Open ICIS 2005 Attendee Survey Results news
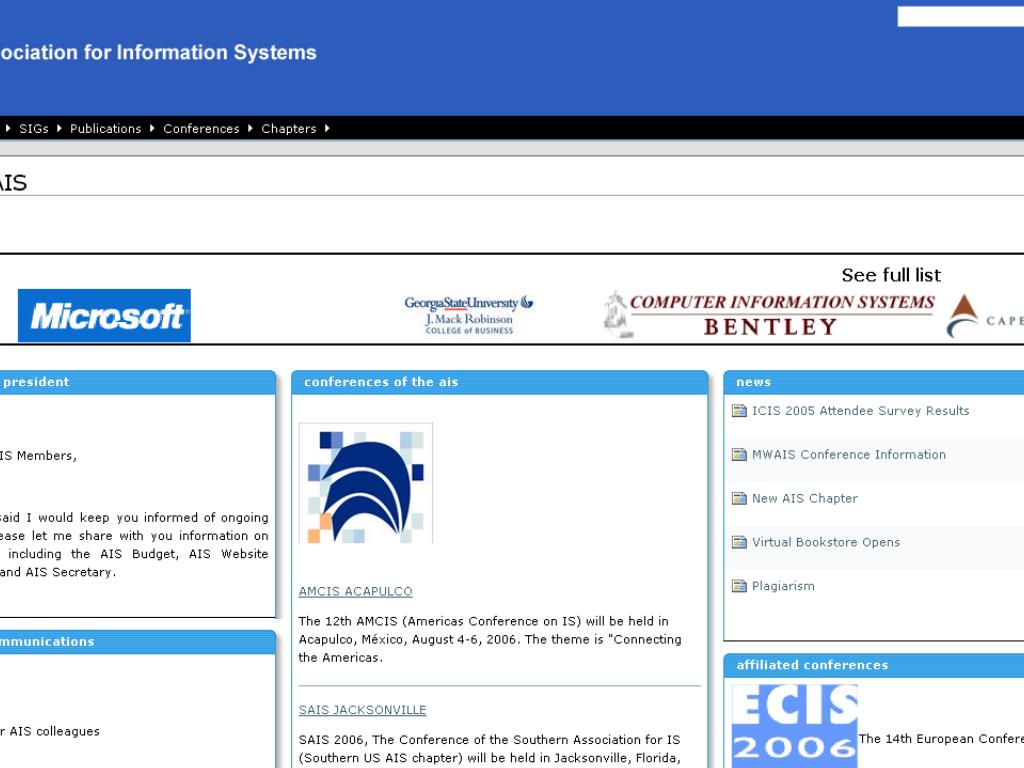Image resolution: width=1024 pixels, height=768 pixels. pyautogui.click(x=860, y=411)
